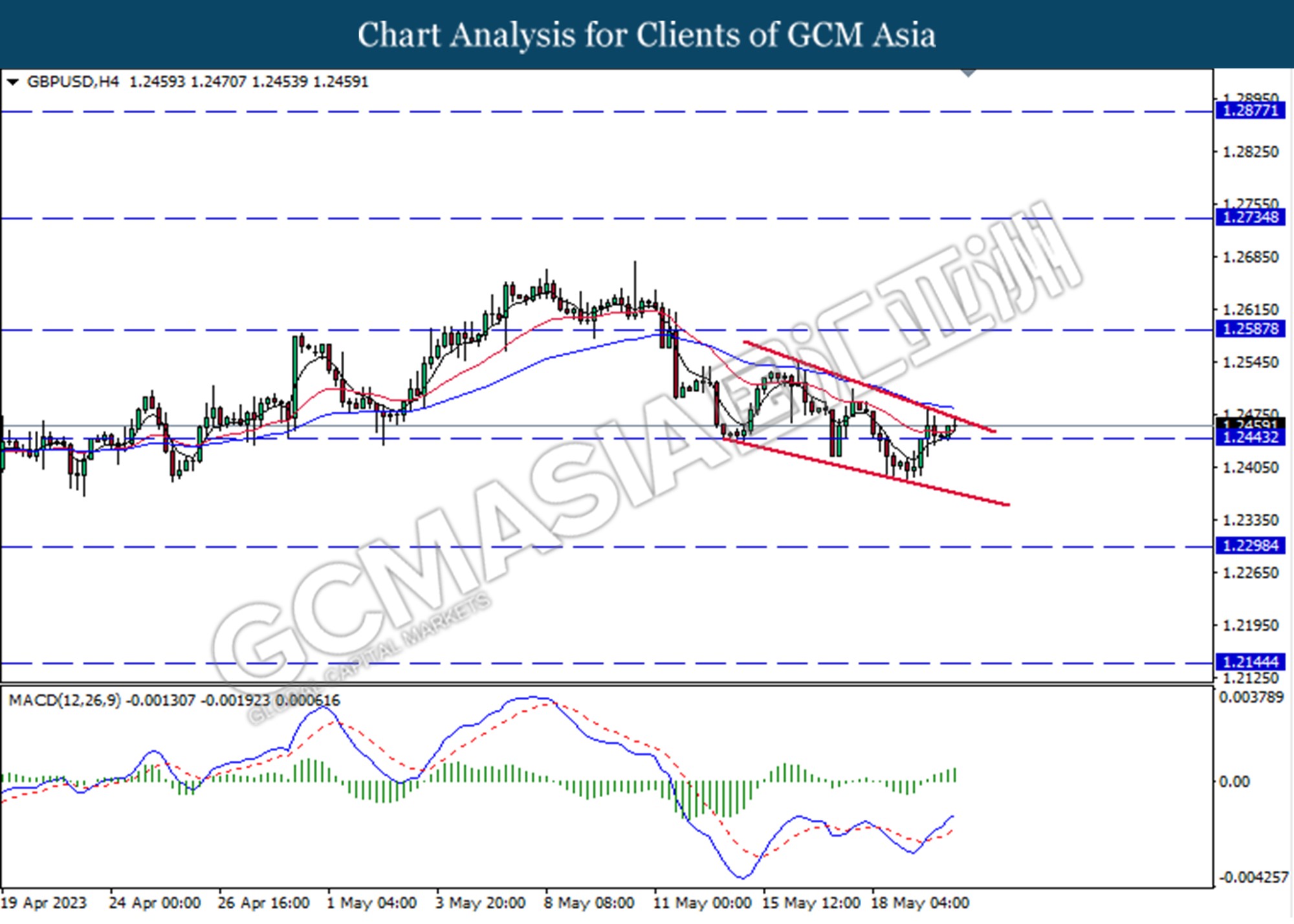Click the 1.23350 price axis value

pyautogui.click(x=1250, y=520)
